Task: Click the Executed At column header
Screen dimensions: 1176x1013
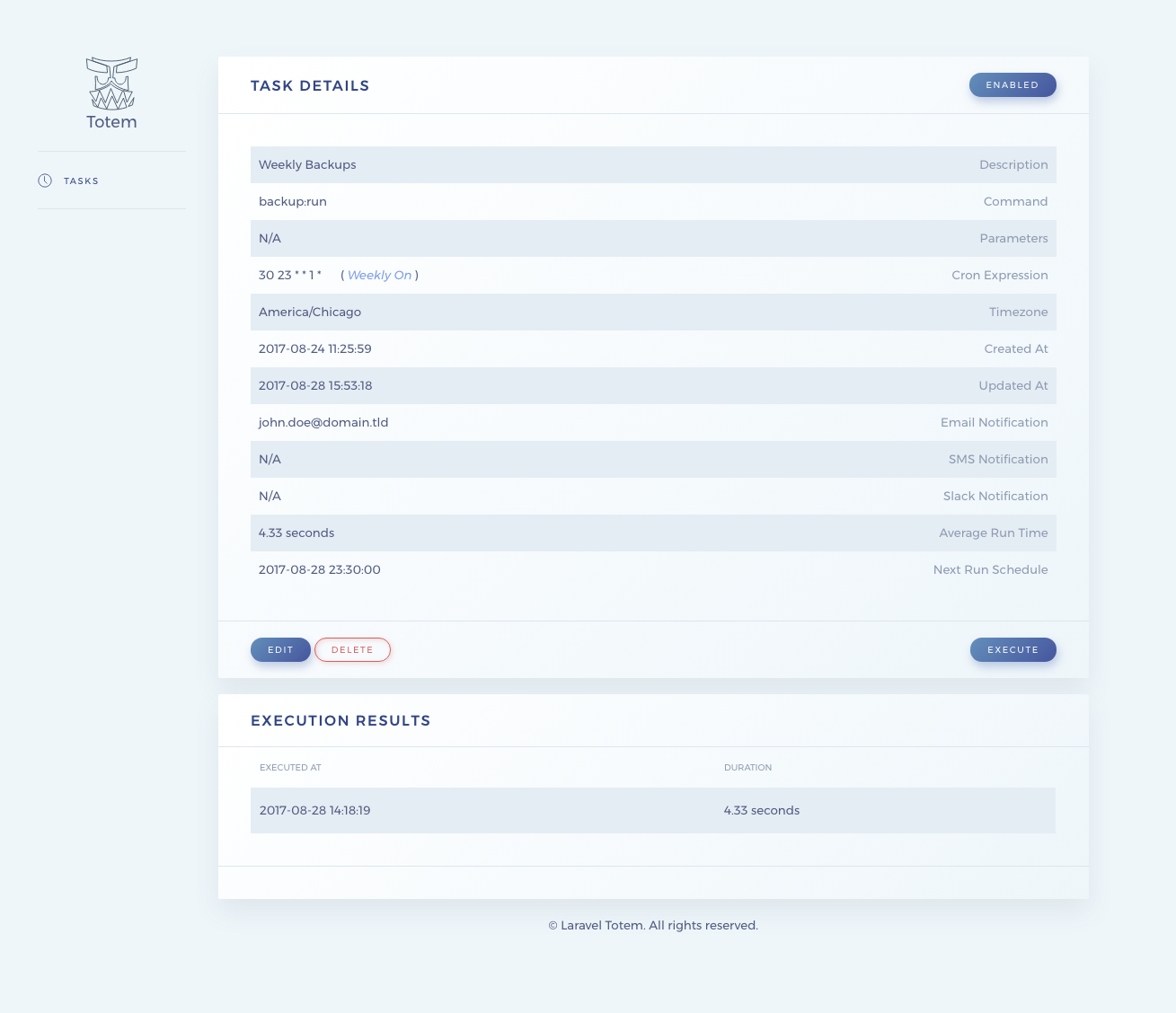Action: (x=290, y=768)
